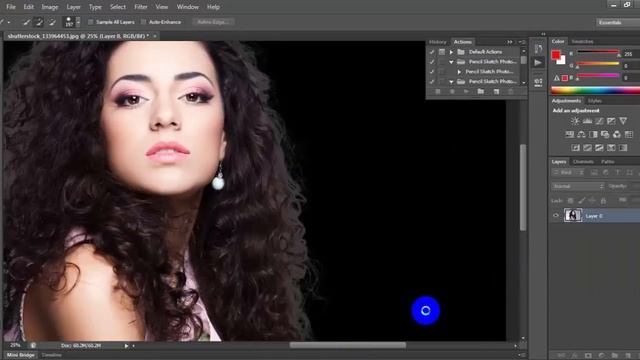Select the Subtract from Selection brush mode
The image size is (640, 360).
point(52,22)
